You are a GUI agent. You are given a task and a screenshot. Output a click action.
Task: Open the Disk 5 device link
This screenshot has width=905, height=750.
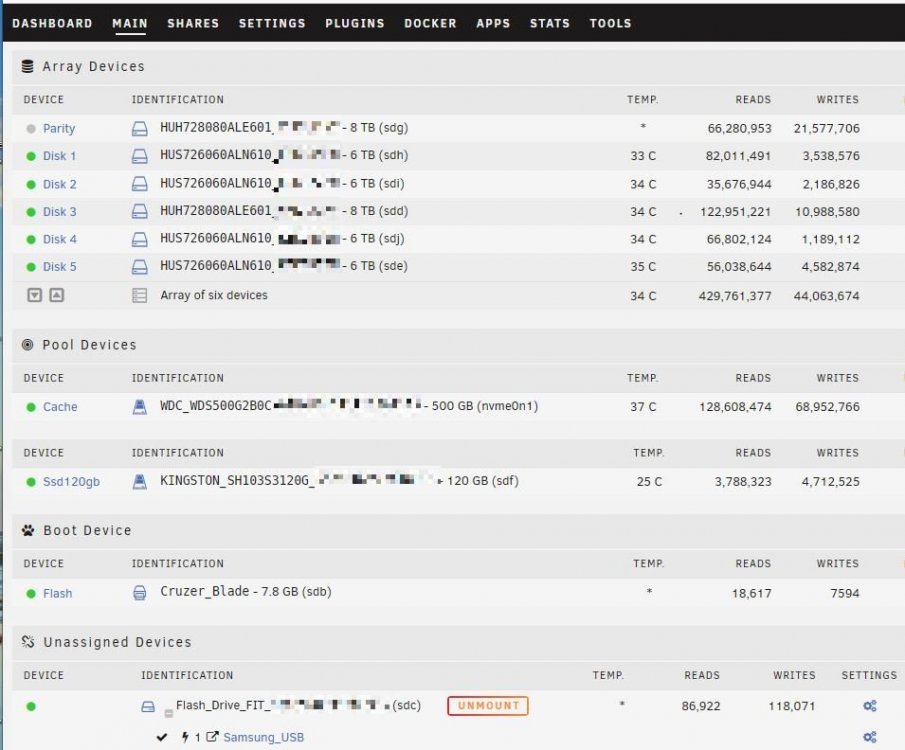[59, 267]
